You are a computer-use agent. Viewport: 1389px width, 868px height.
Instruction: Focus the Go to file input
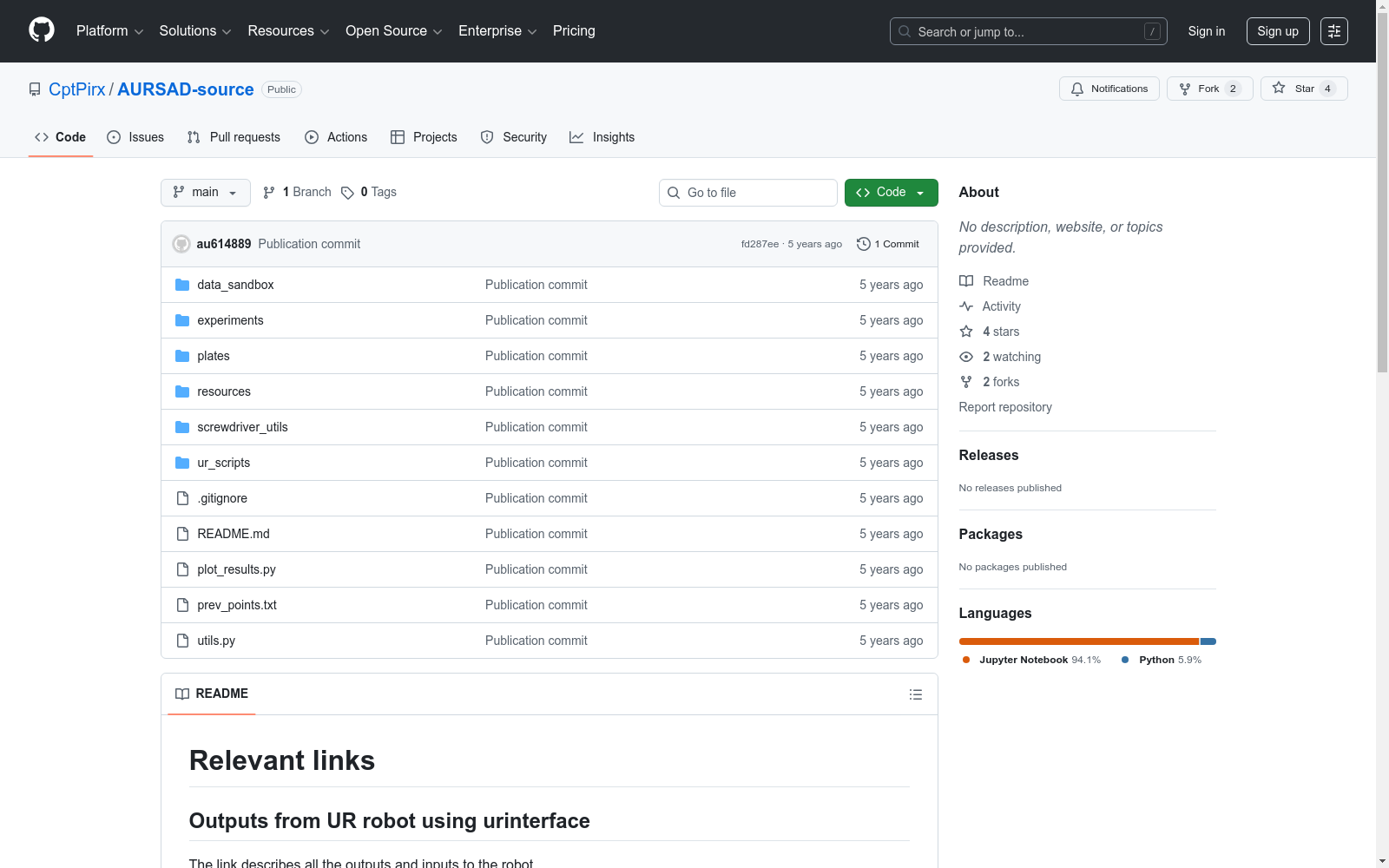click(x=748, y=193)
